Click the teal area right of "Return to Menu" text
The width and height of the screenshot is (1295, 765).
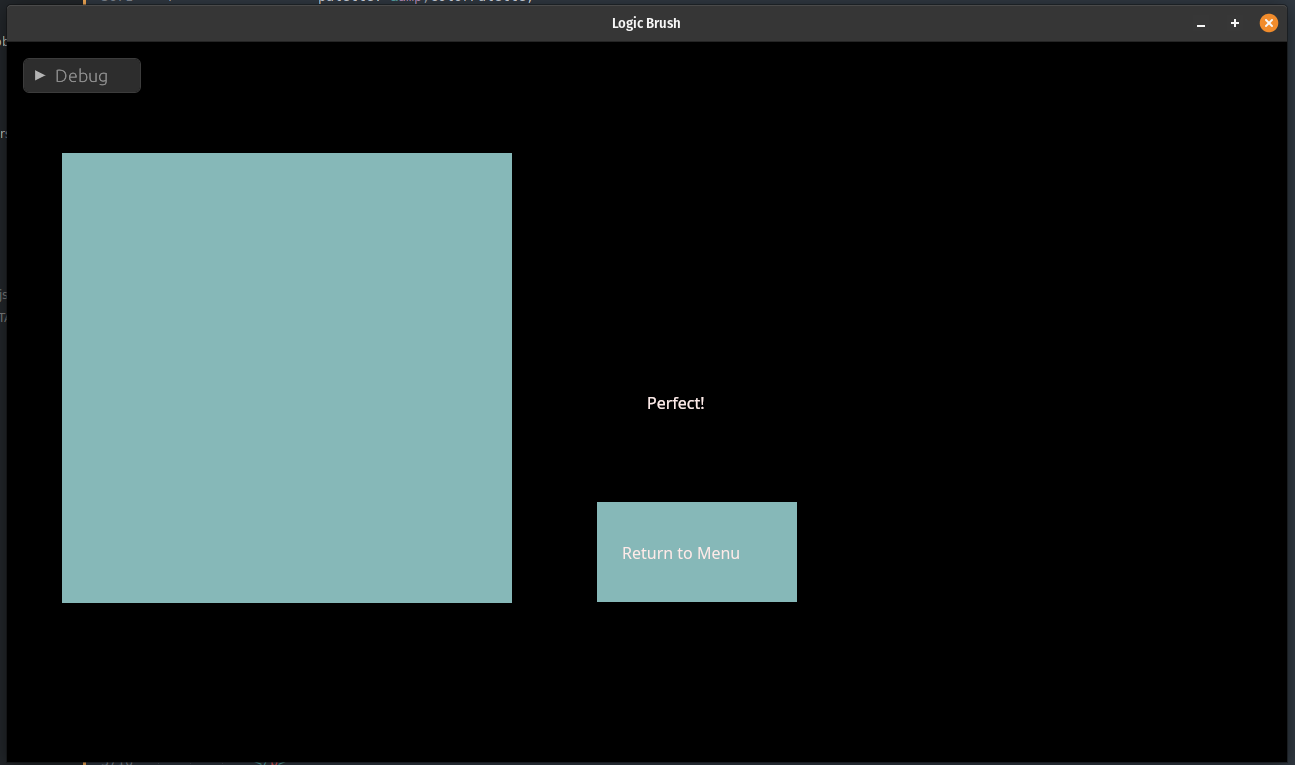click(770, 553)
